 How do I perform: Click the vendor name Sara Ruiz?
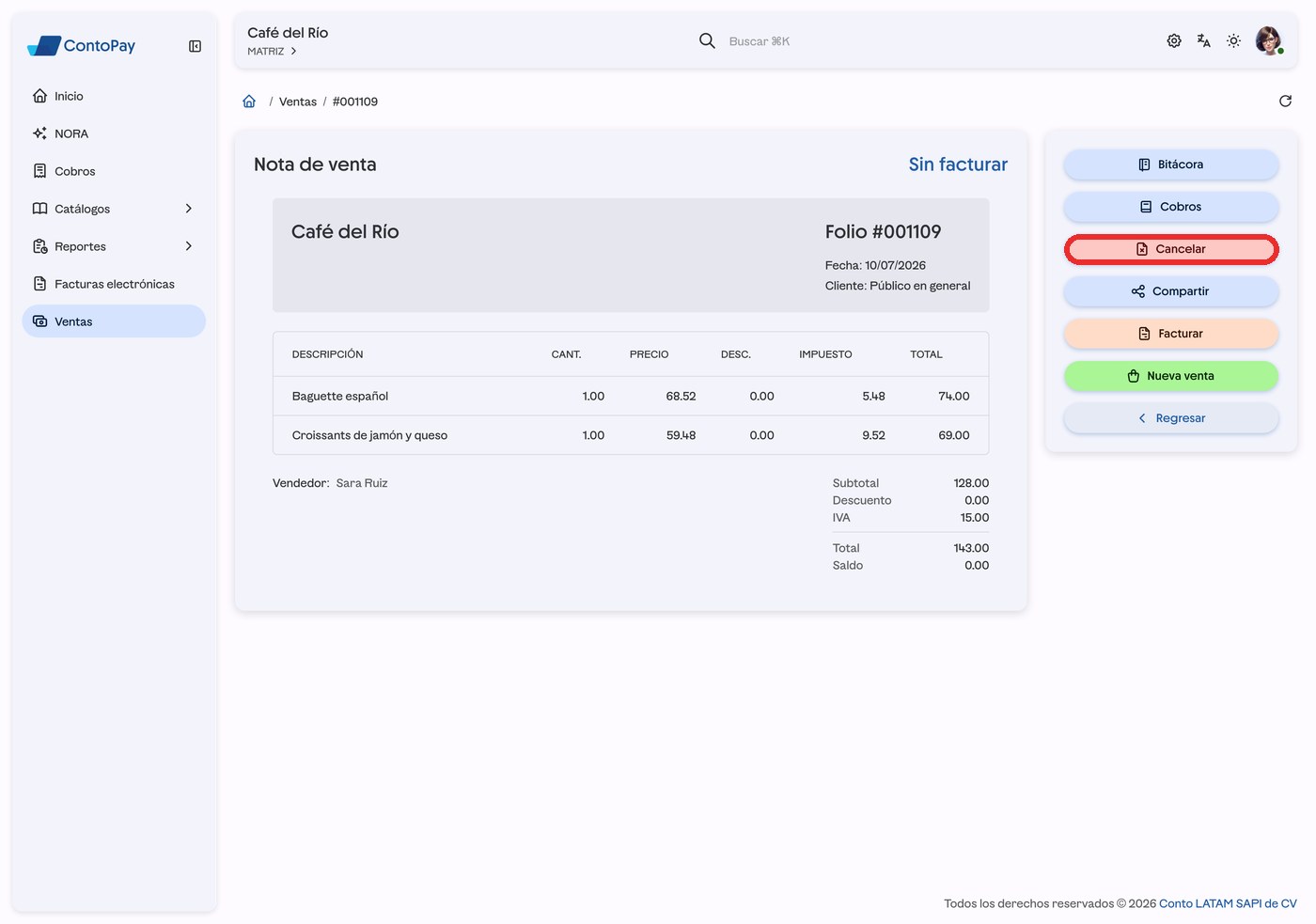pos(362,483)
